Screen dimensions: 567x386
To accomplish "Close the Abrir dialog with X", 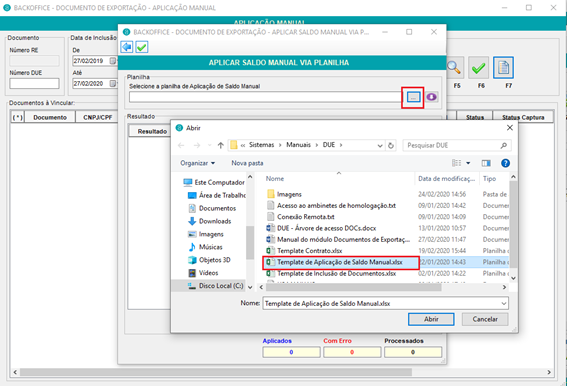I will [510, 128].
